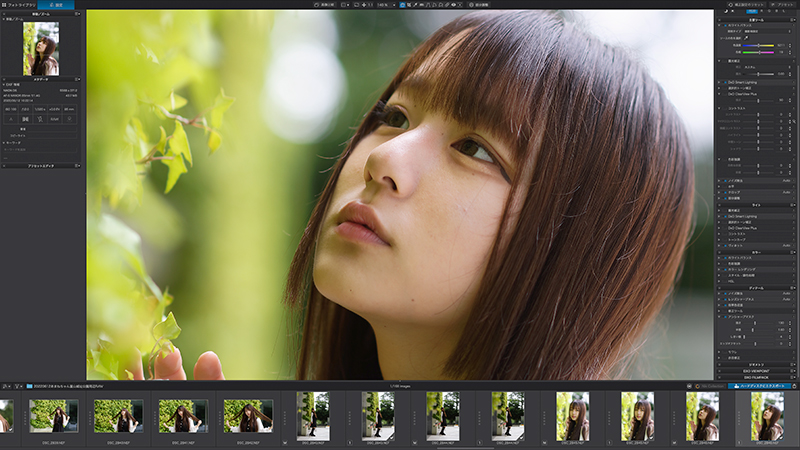Expand the HSL section in Color palette
Screen dimensions: 800x450
coord(719,281)
